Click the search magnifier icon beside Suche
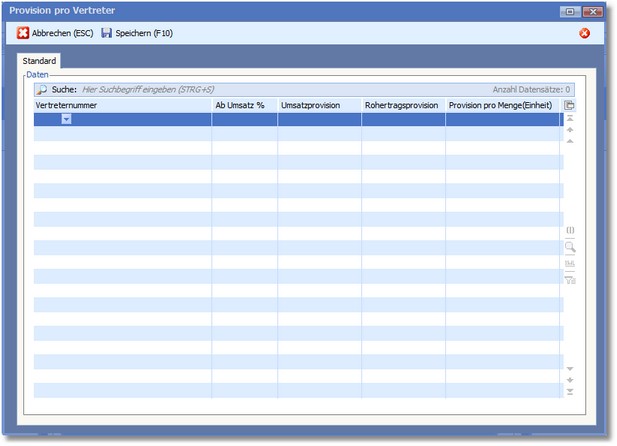This screenshot has width=617, height=446. click(x=42, y=89)
